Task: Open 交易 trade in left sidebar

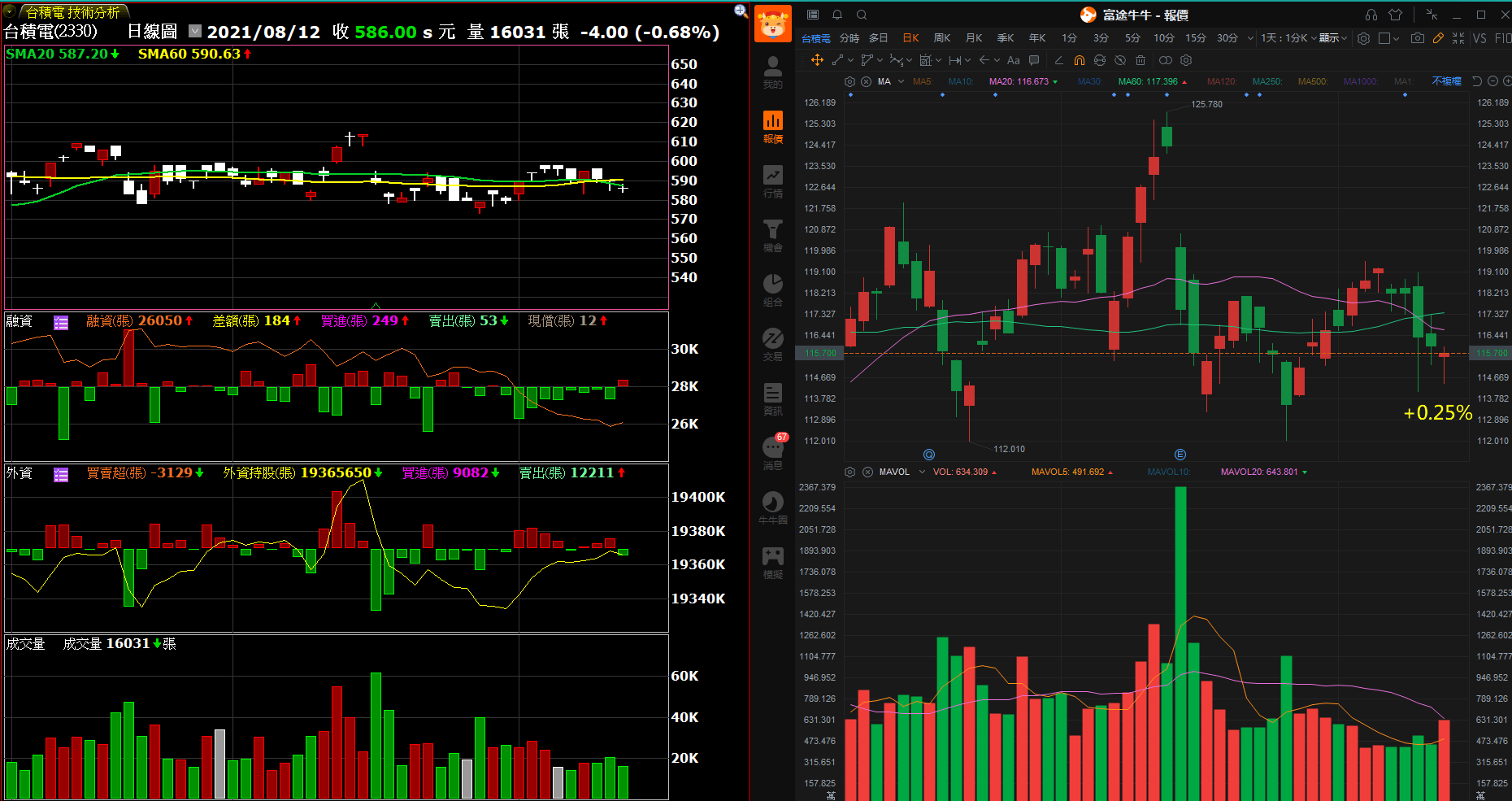Action: click(x=773, y=345)
